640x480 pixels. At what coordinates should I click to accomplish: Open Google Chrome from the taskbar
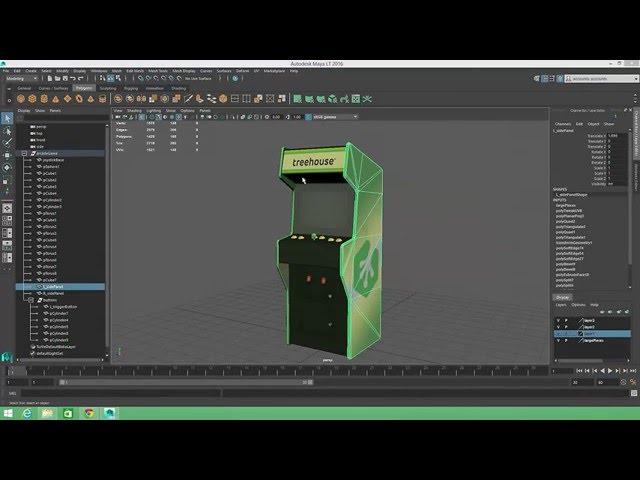tap(89, 413)
